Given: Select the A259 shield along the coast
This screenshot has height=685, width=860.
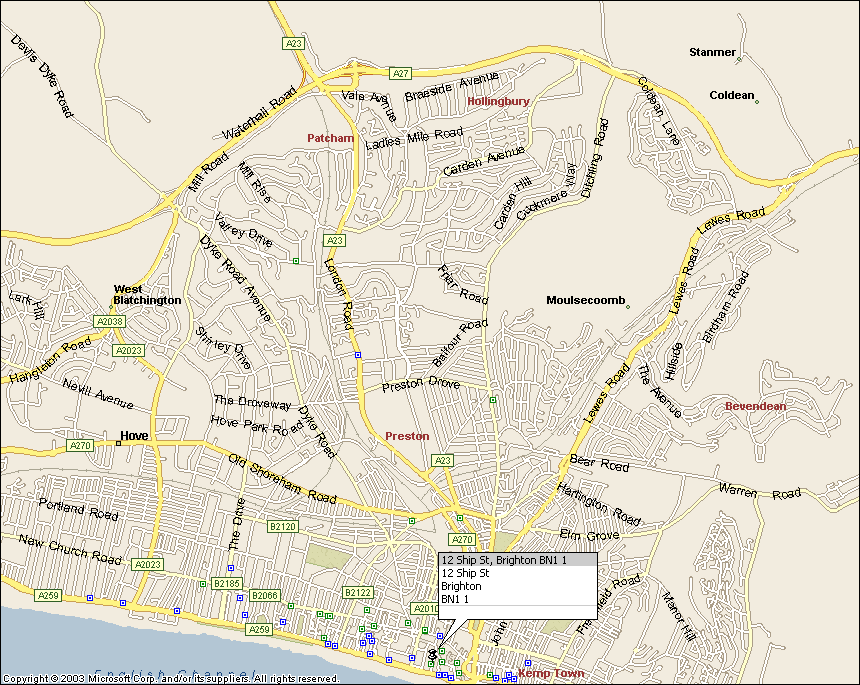Looking at the screenshot, I should [49, 595].
